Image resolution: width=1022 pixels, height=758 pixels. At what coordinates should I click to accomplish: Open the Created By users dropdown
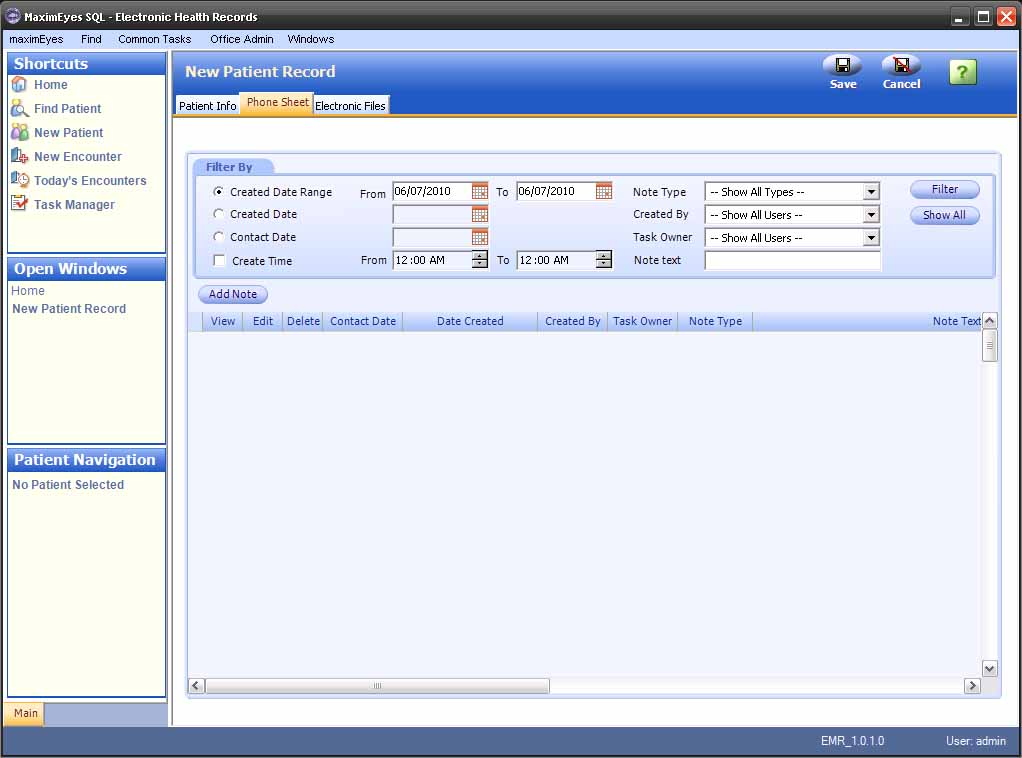point(871,215)
